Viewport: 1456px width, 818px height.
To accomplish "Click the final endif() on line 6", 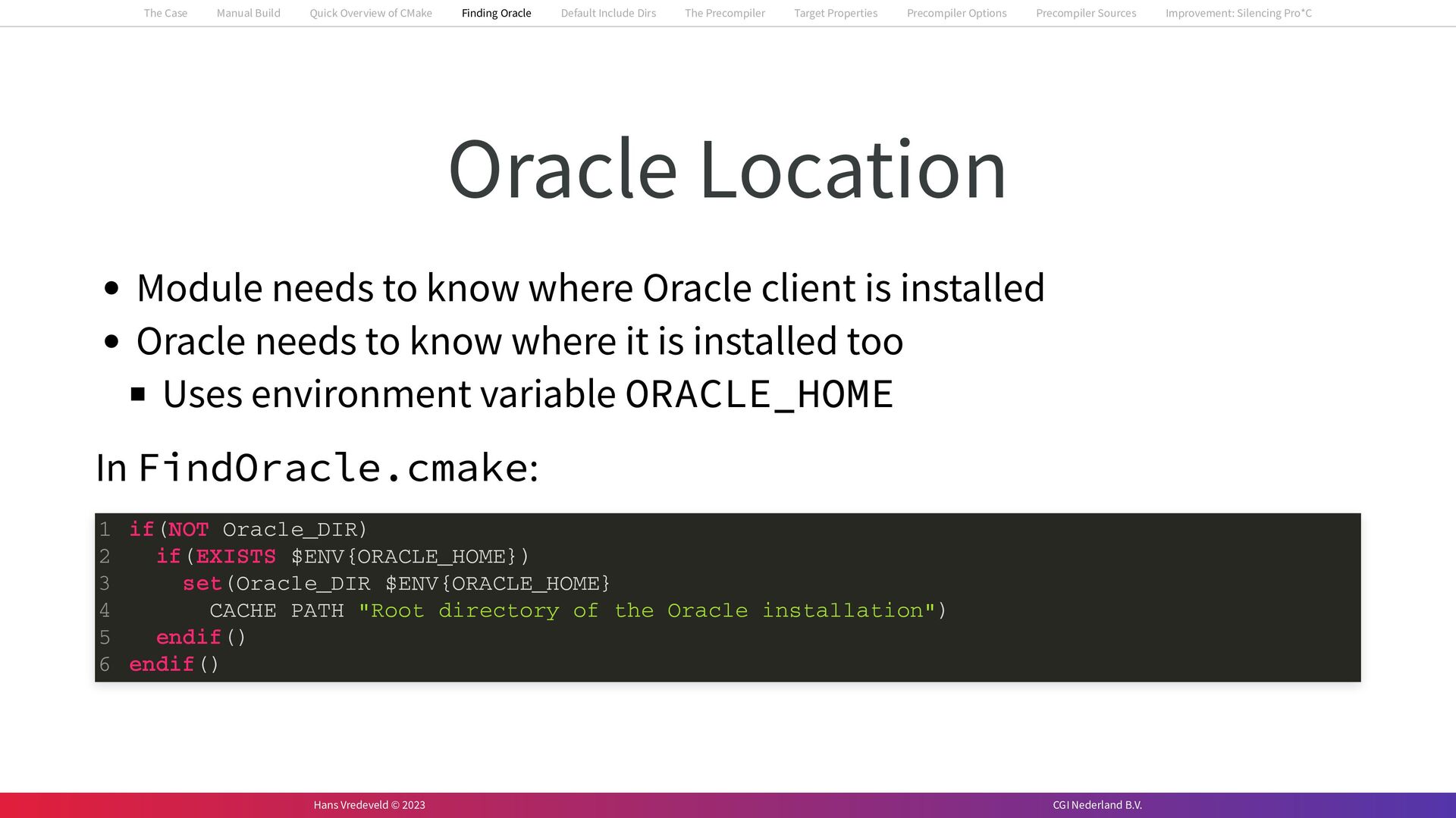I will (x=174, y=664).
